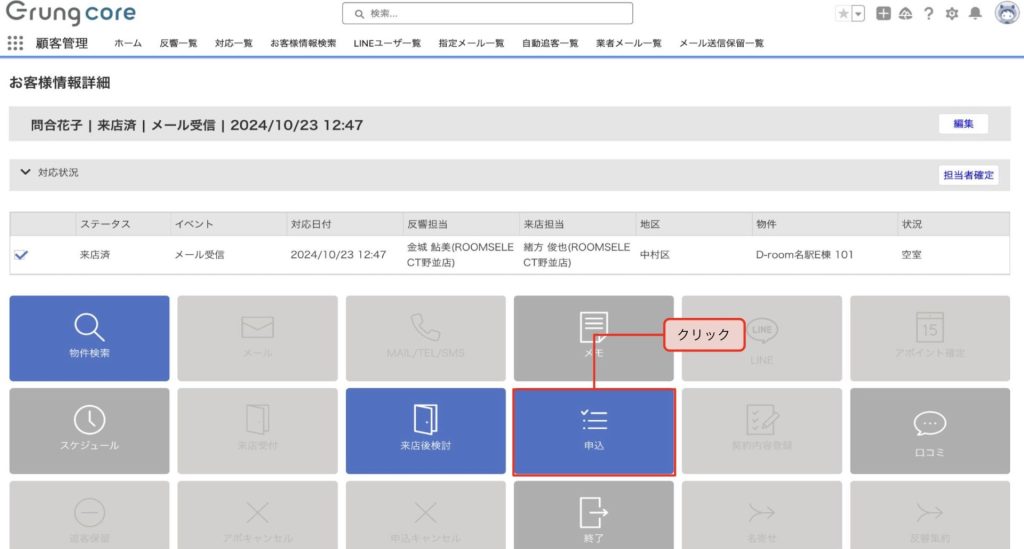
Task: Click the favorites star icon
Action: tap(843, 13)
